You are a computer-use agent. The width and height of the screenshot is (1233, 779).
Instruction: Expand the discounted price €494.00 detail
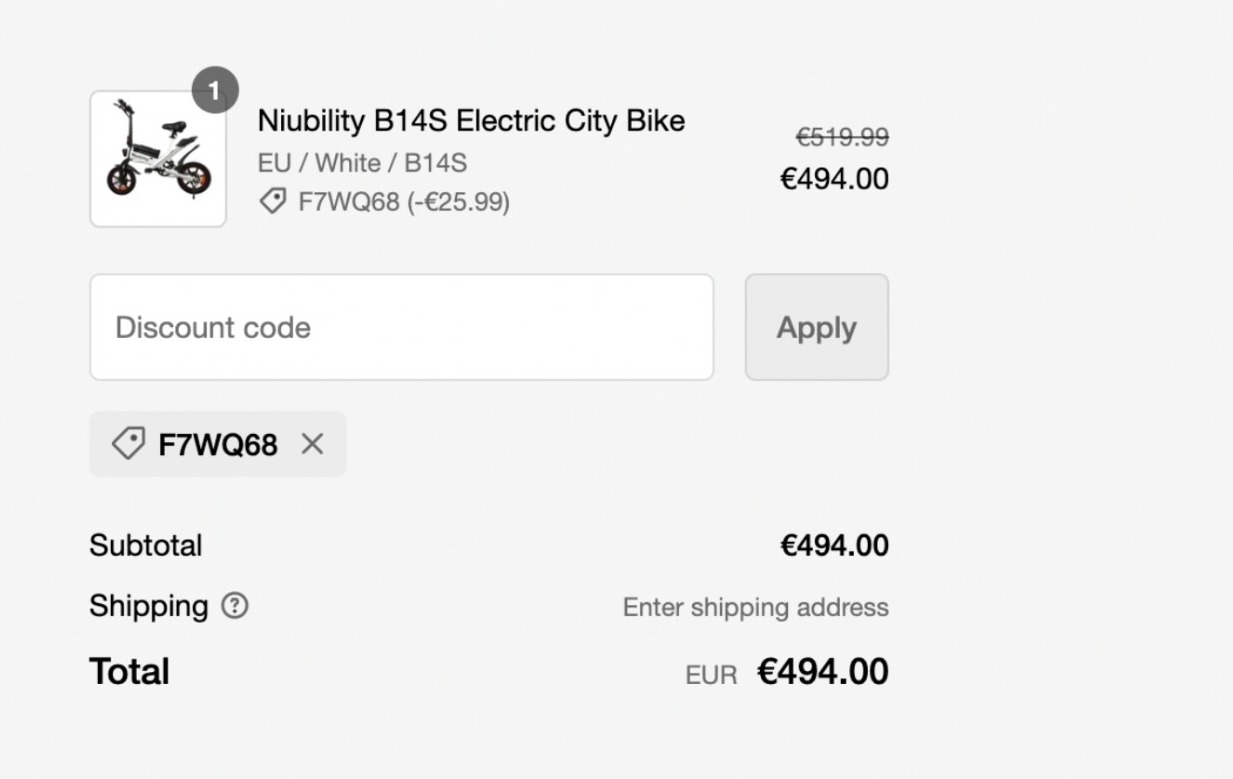pos(835,180)
